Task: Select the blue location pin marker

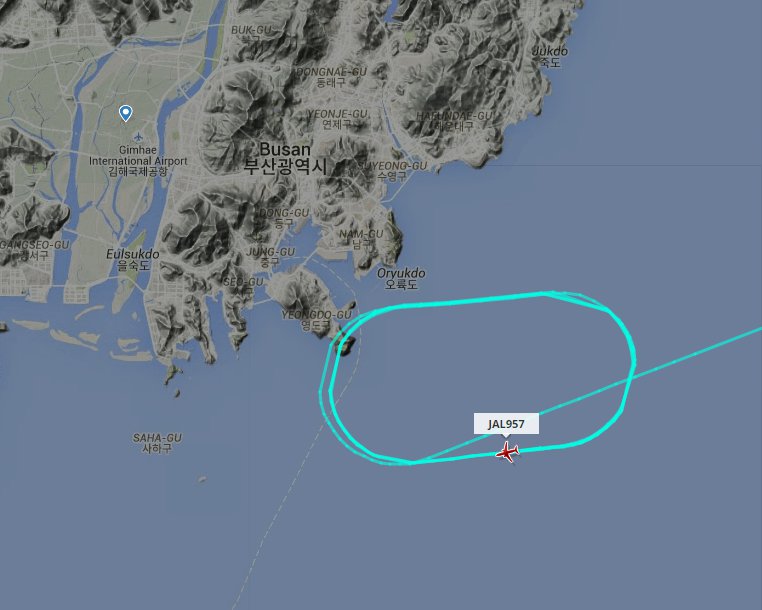Action: tap(125, 113)
